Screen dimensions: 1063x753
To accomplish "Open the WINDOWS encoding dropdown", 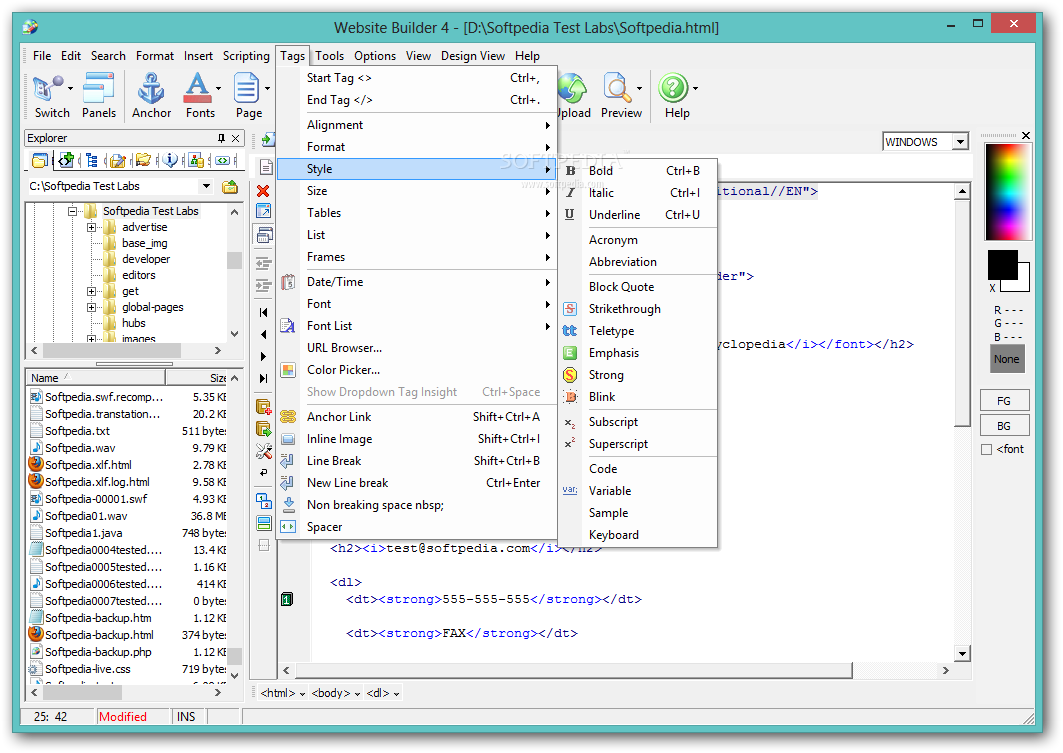I will pyautogui.click(x=960, y=142).
